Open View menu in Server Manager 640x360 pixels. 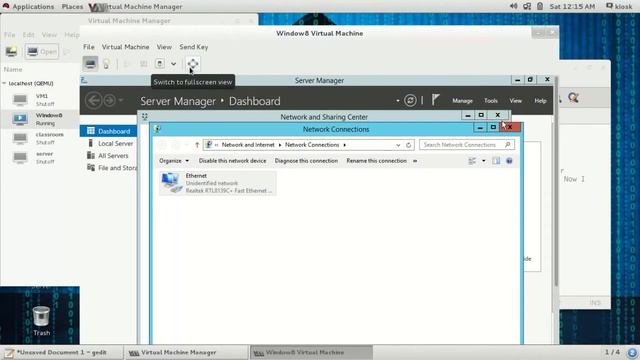516,101
